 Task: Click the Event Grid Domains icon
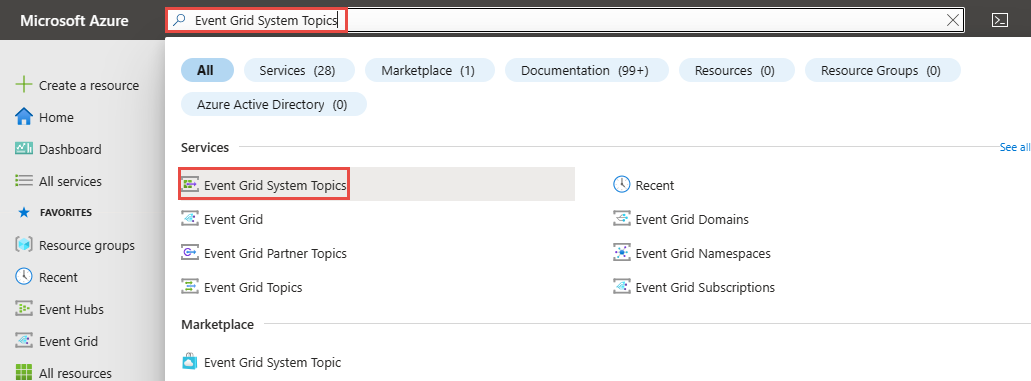pyautogui.click(x=621, y=219)
